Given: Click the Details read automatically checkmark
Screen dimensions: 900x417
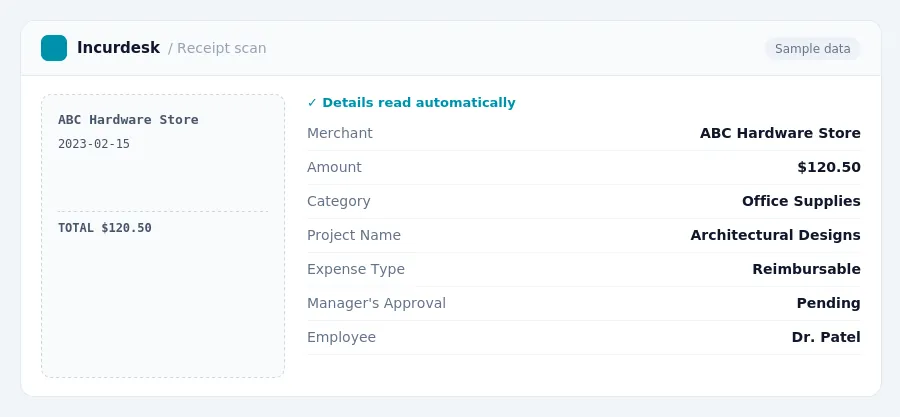Looking at the screenshot, I should tap(312, 103).
